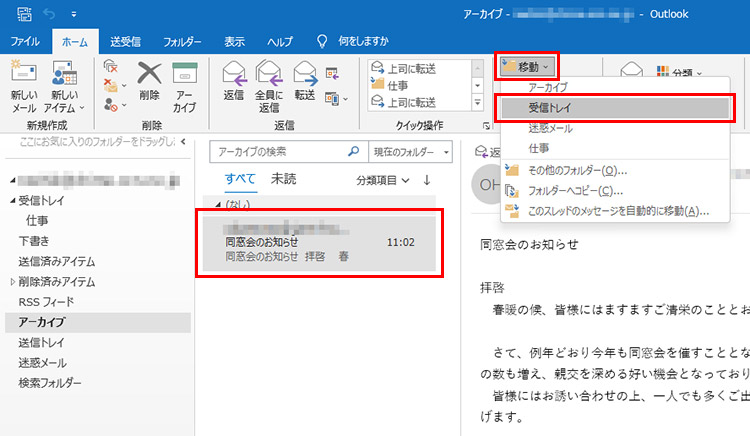This screenshot has width=750, height=436.
Task: Click the 削除 (Delete) X icon
Action: coord(150,75)
